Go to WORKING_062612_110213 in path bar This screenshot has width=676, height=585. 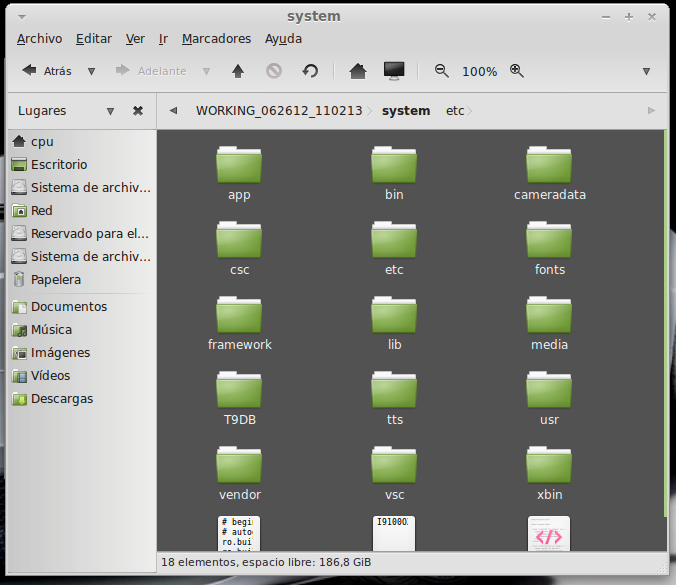[x=279, y=111]
